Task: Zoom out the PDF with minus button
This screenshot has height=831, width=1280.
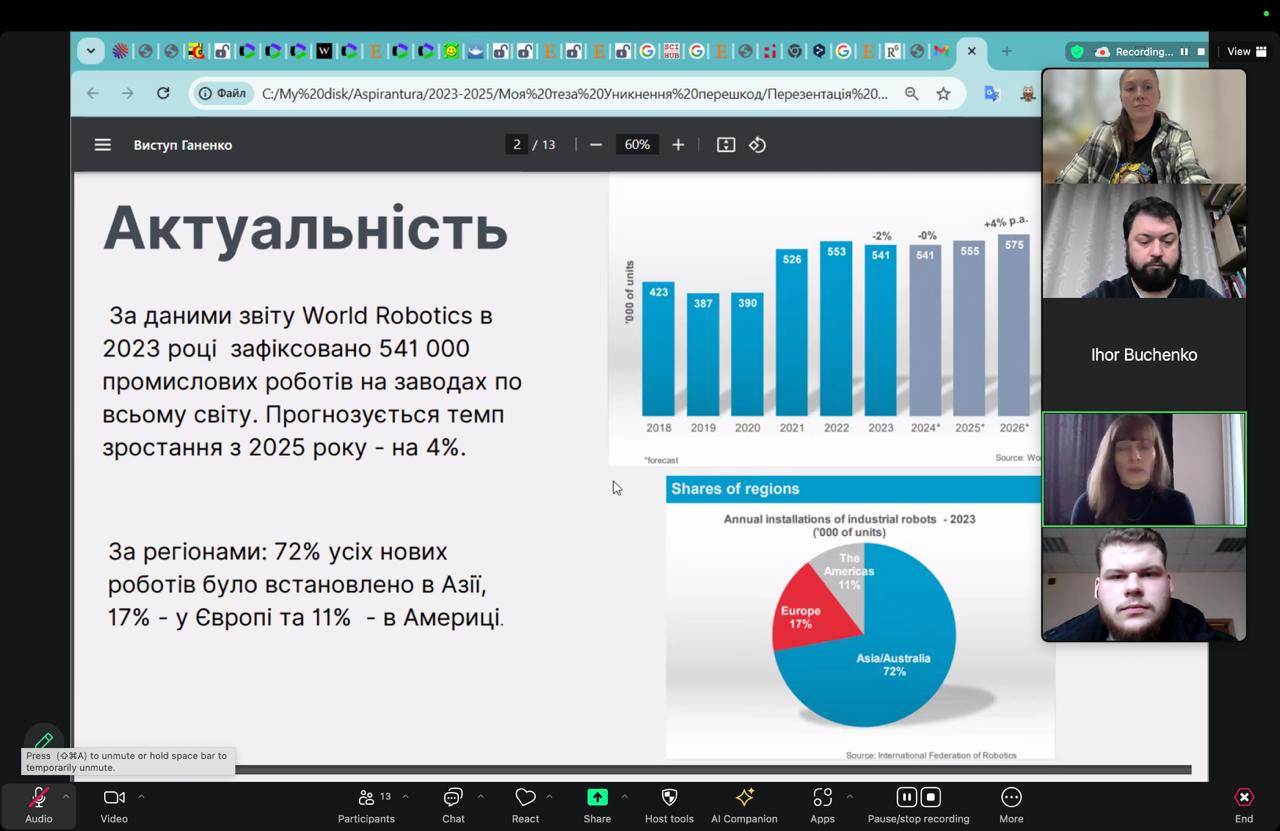Action: 596,145
